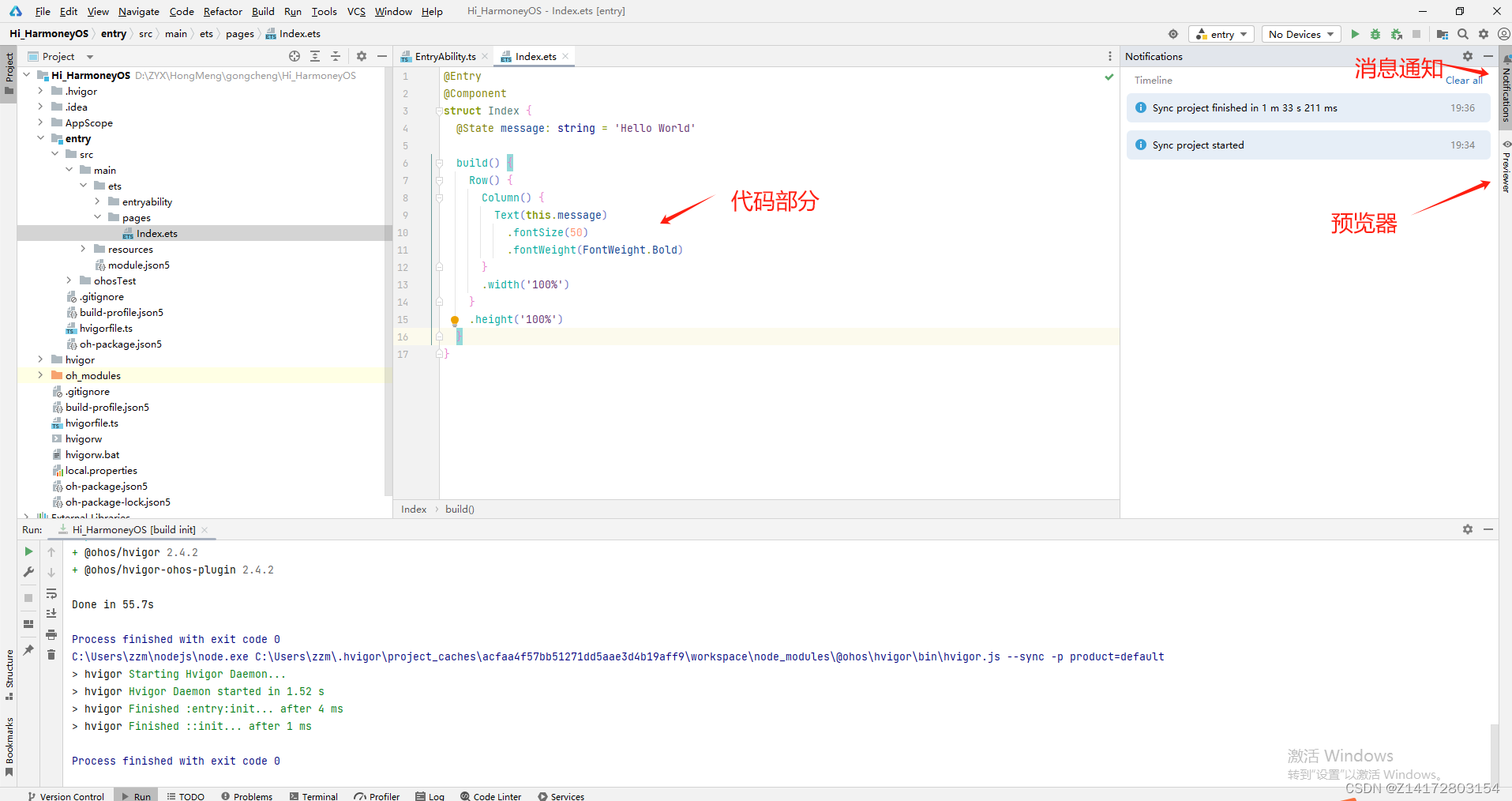Toggle soft-wrap in the Run console
The width and height of the screenshot is (1512, 801).
click(51, 594)
